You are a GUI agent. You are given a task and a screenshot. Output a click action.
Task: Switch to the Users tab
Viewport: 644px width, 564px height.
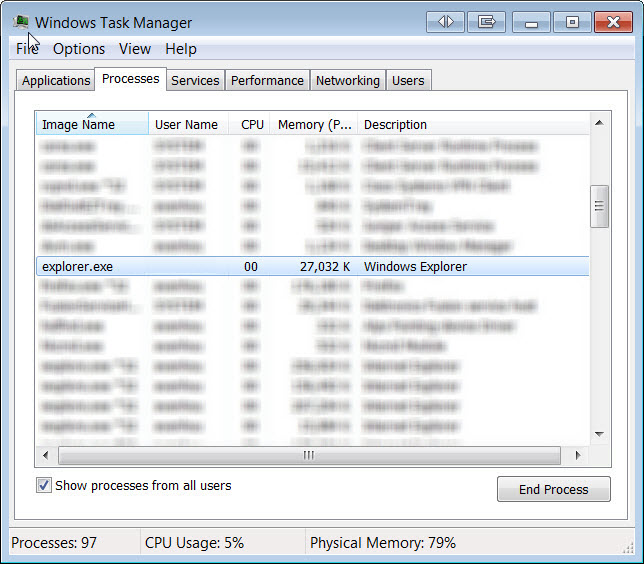pyautogui.click(x=408, y=81)
